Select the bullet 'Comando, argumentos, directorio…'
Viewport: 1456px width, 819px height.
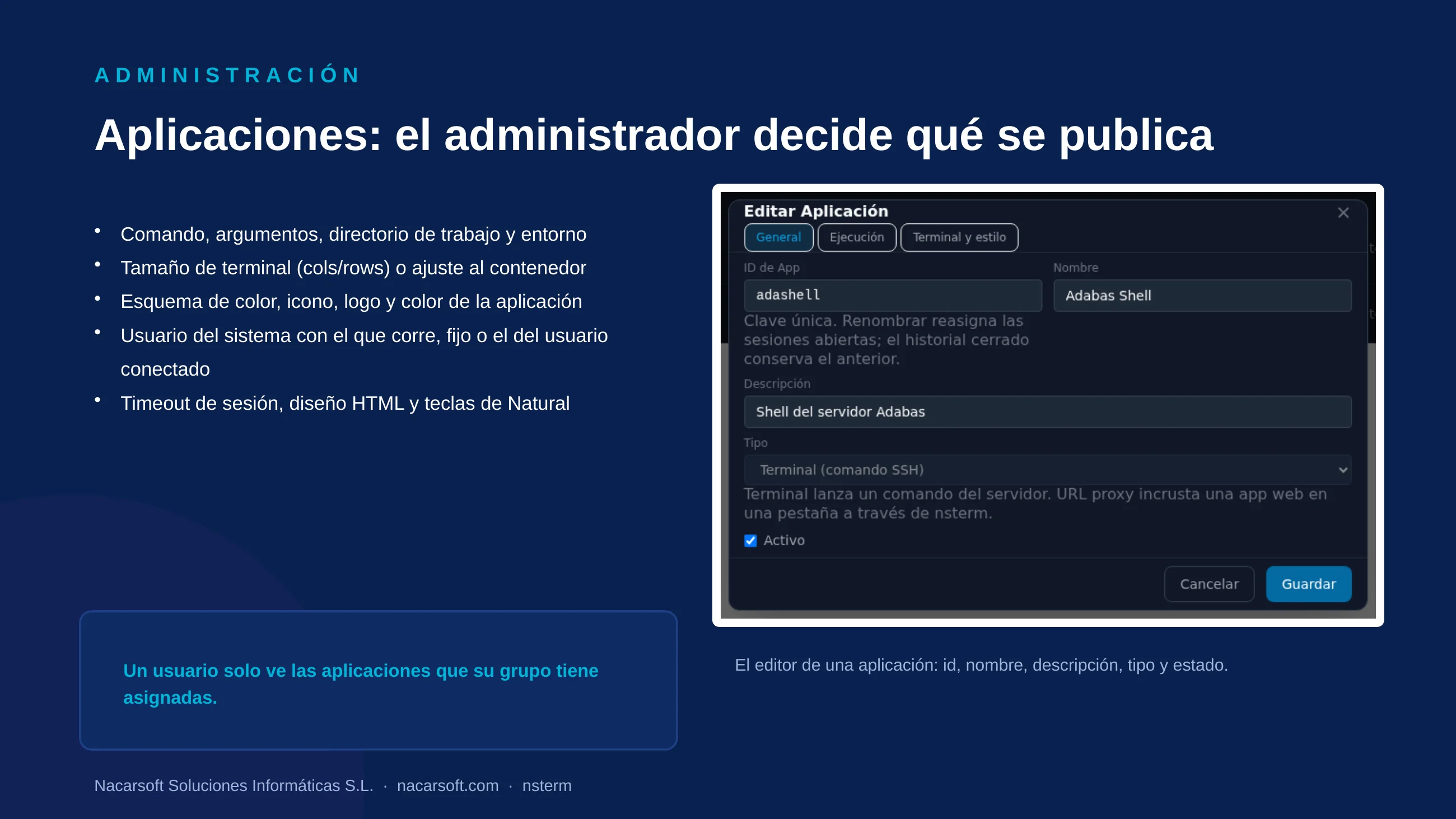353,234
